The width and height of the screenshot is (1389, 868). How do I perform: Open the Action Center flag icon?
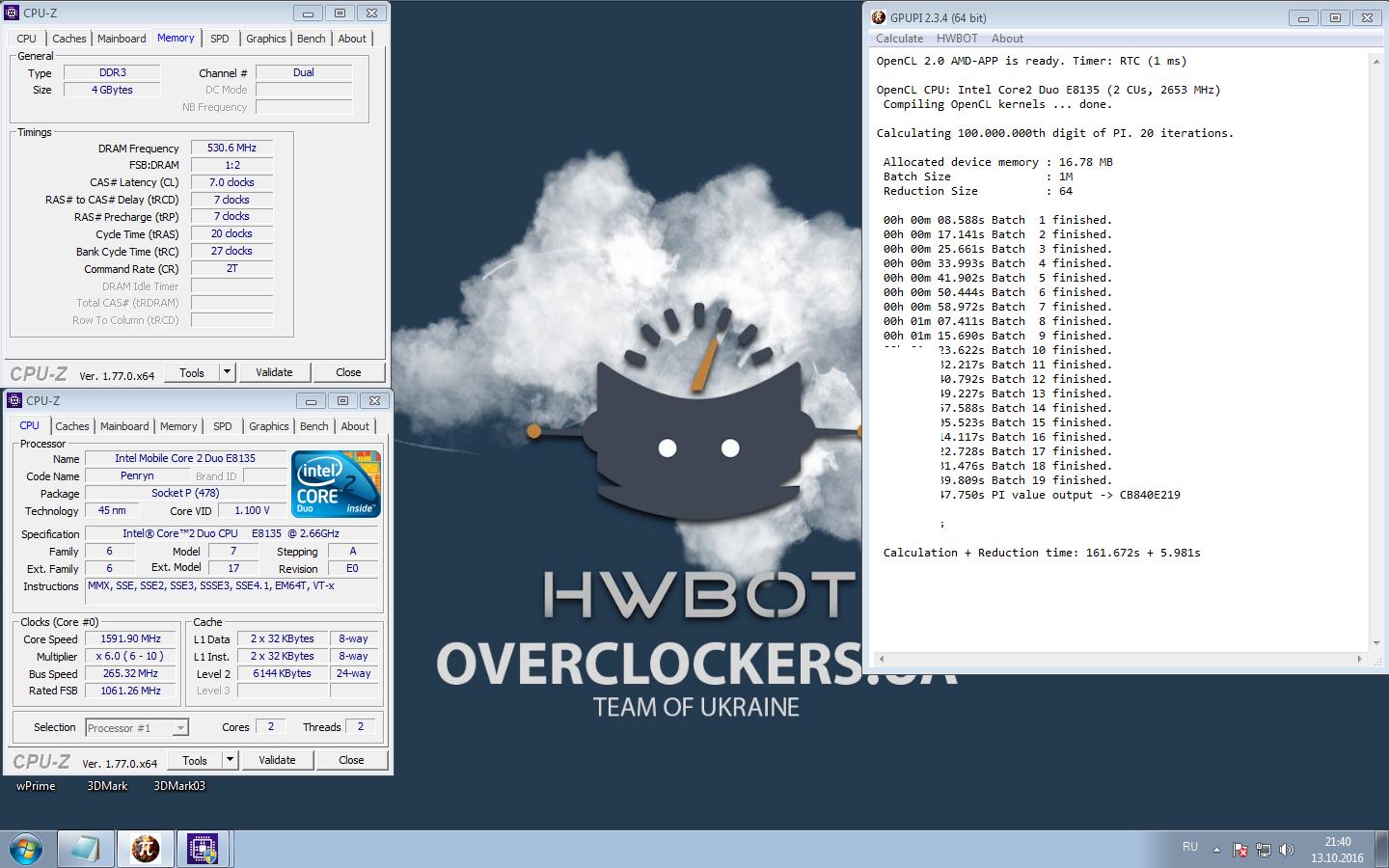click(1240, 851)
